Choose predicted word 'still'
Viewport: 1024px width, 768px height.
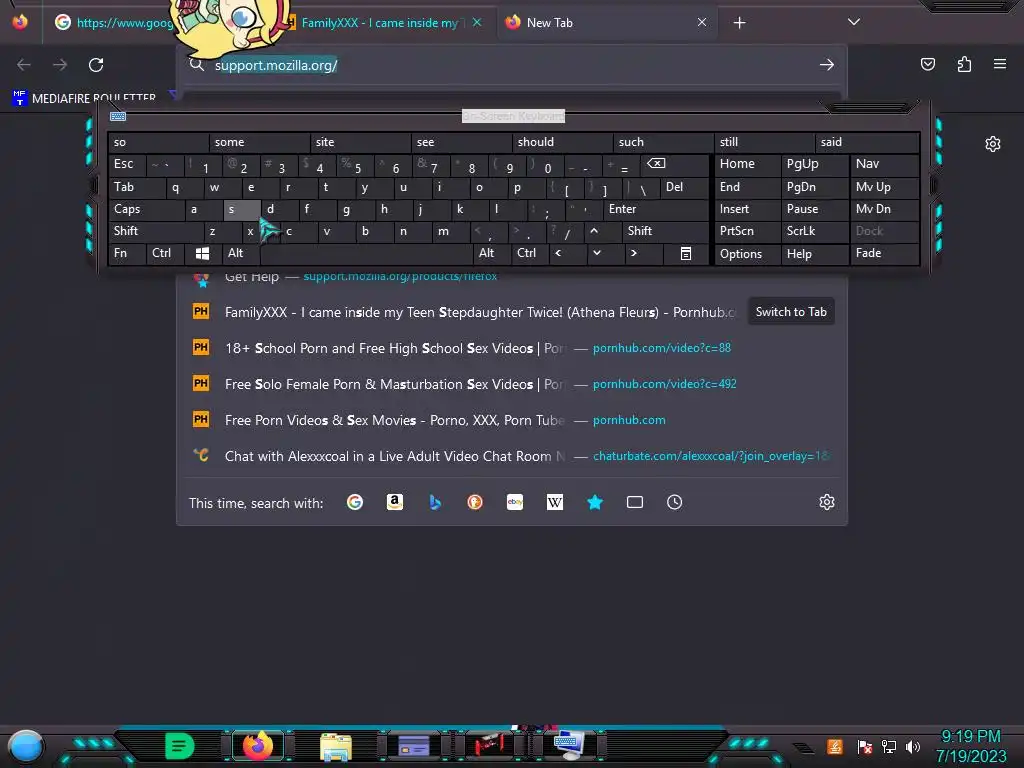coord(764,142)
